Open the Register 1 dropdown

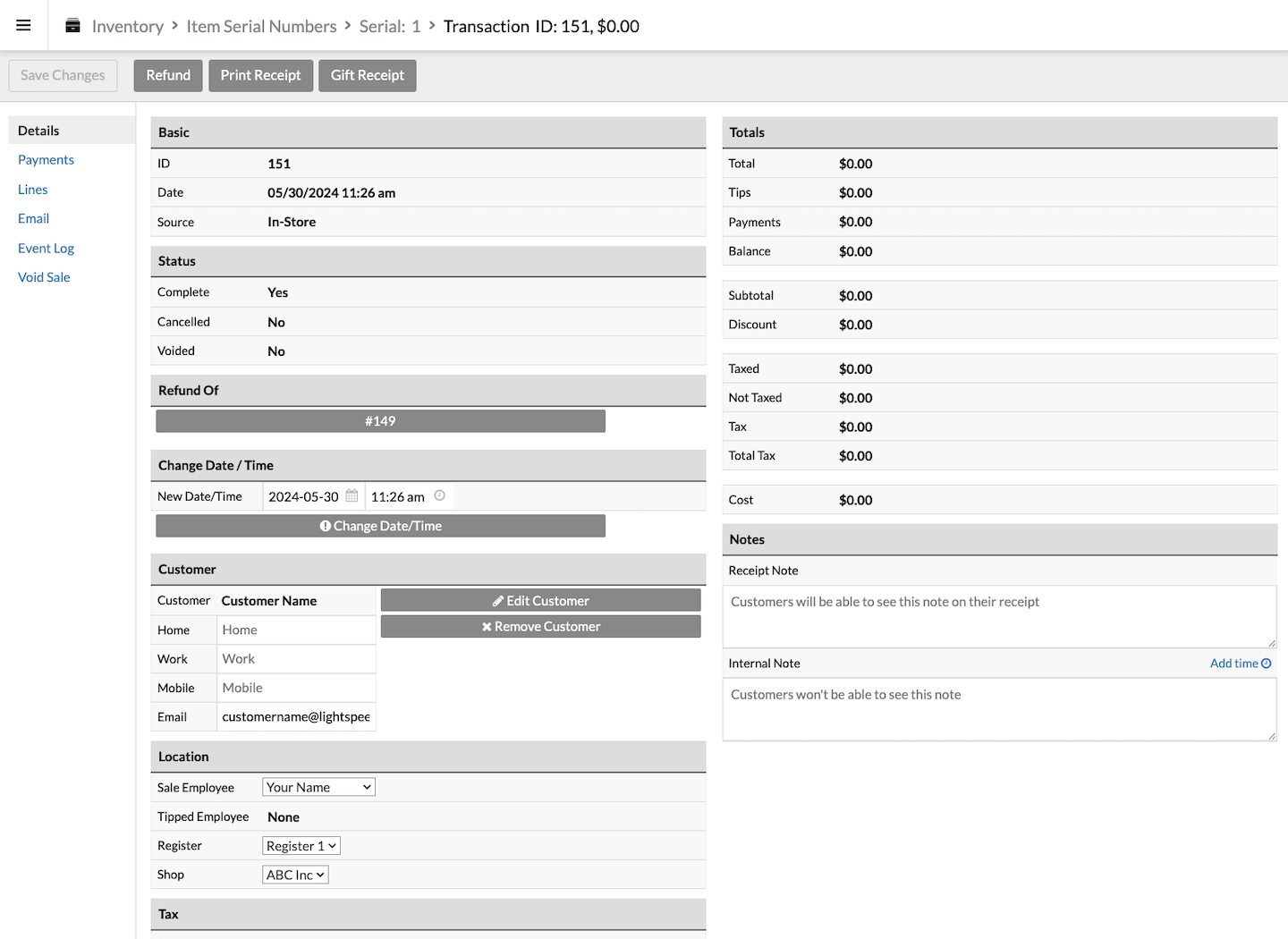tap(301, 846)
